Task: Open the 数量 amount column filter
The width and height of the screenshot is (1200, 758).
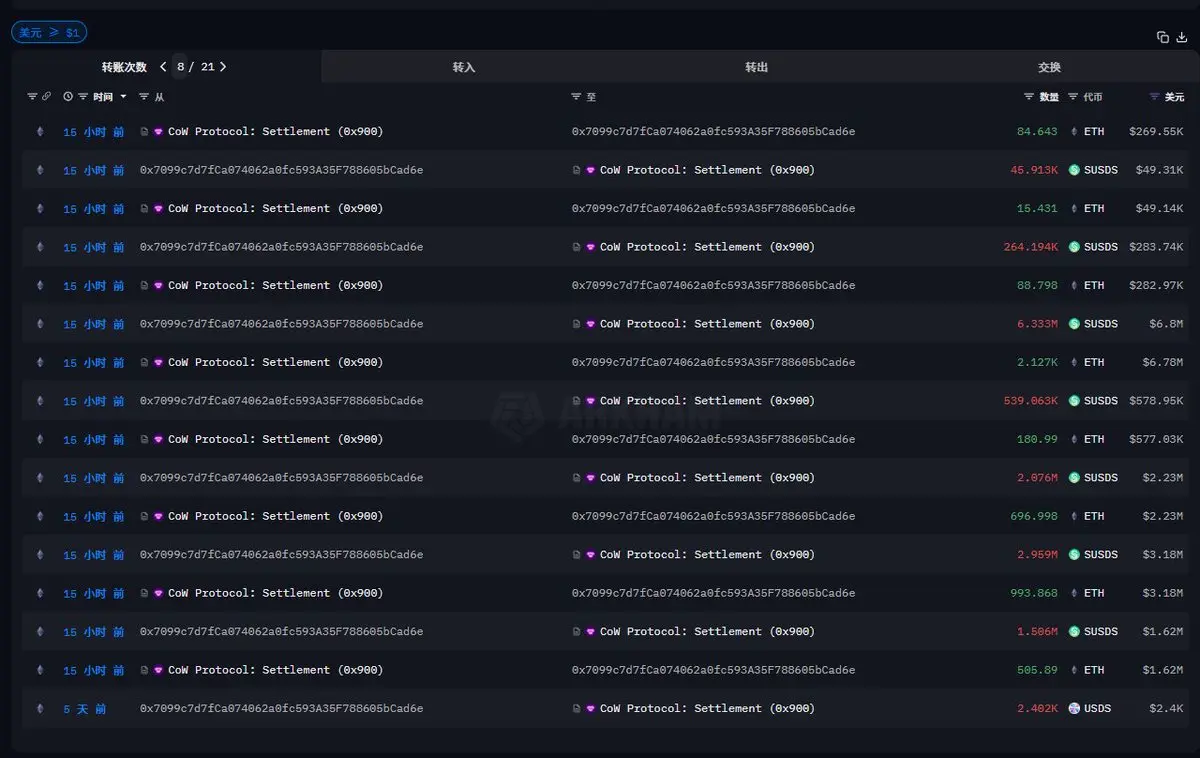Action: [x=1029, y=97]
